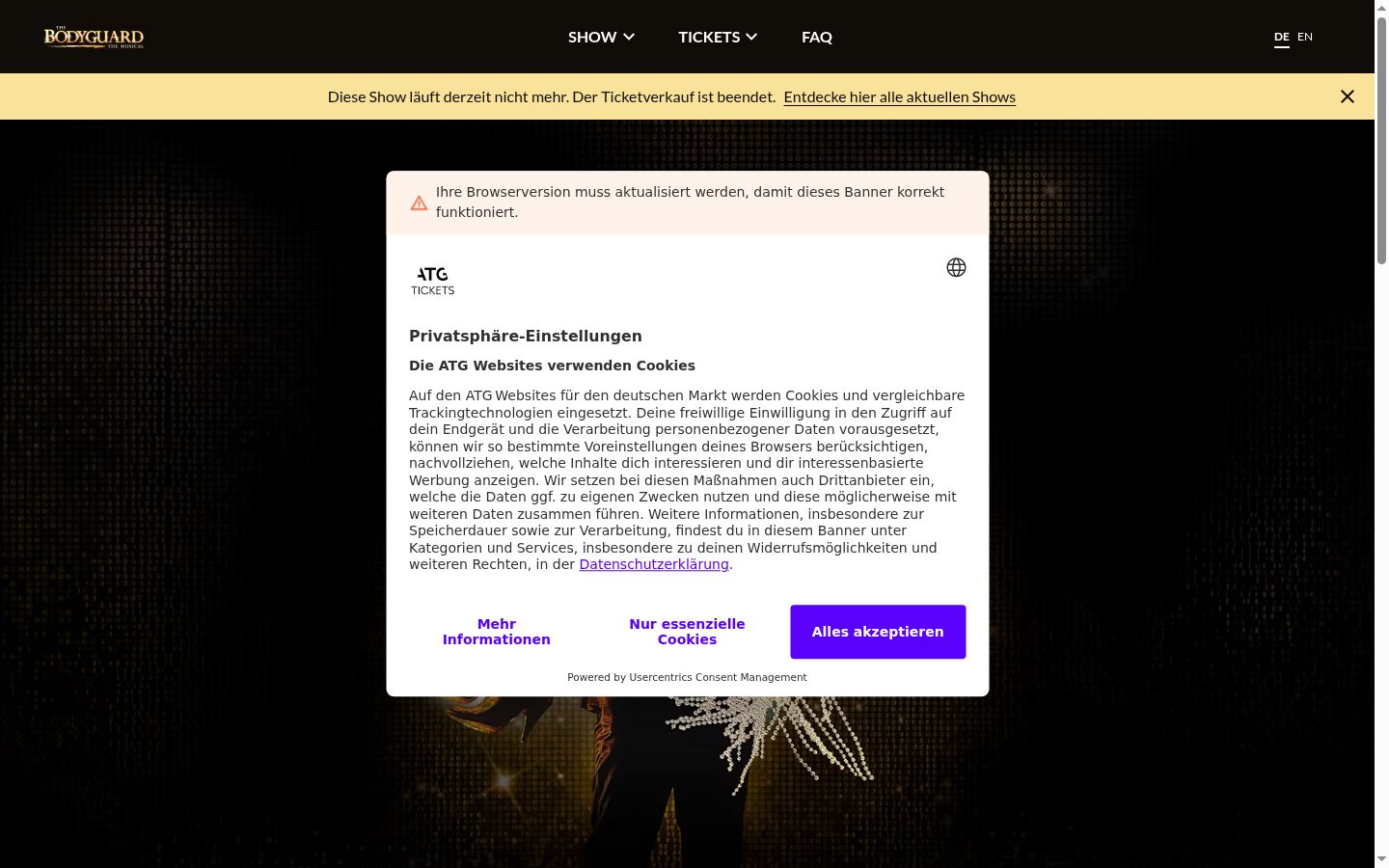Click Powered by Usercentrics Consent Management
Screen dimensions: 1389x868
(x=687, y=677)
